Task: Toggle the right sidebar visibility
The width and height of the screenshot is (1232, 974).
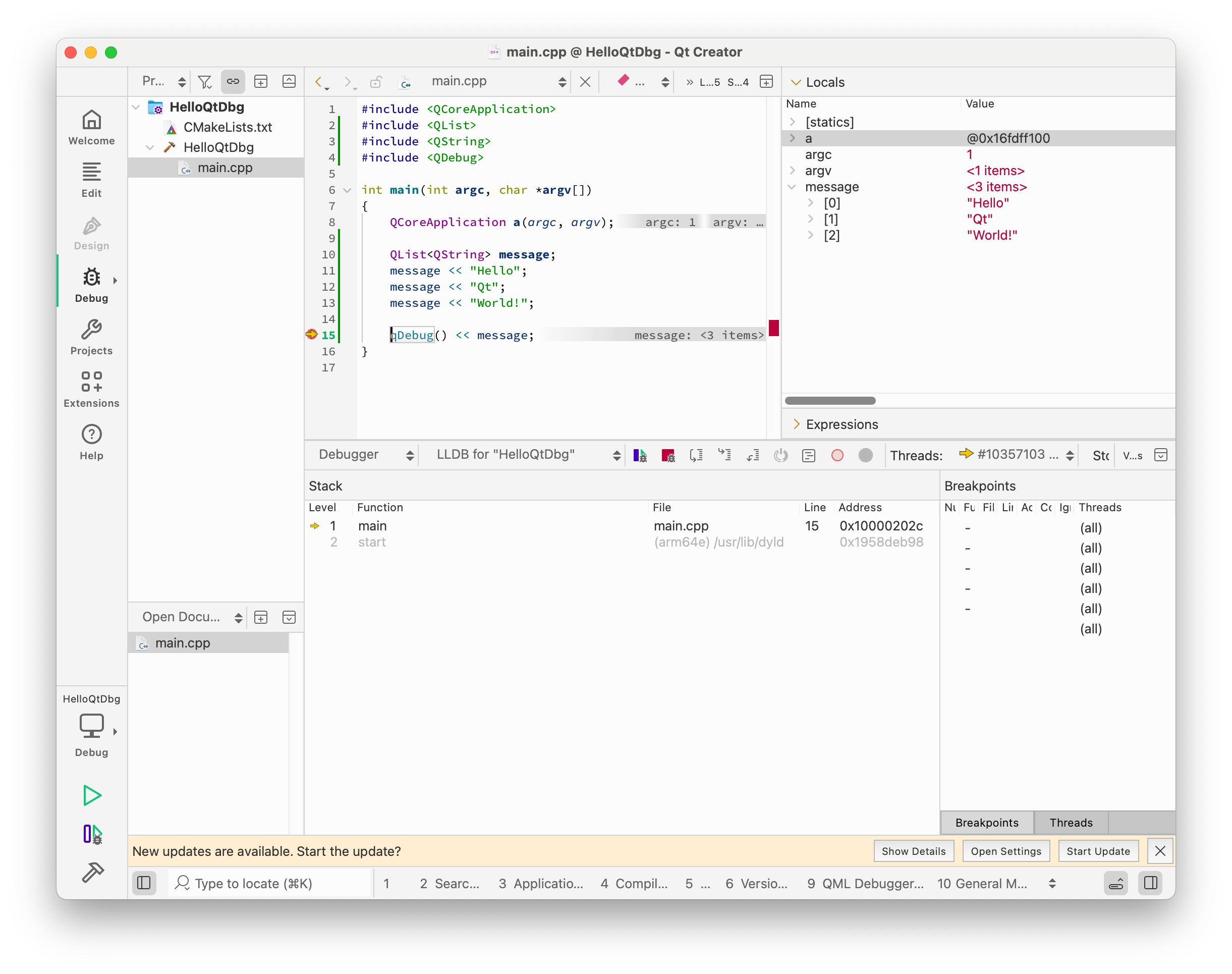Action: [x=1150, y=883]
